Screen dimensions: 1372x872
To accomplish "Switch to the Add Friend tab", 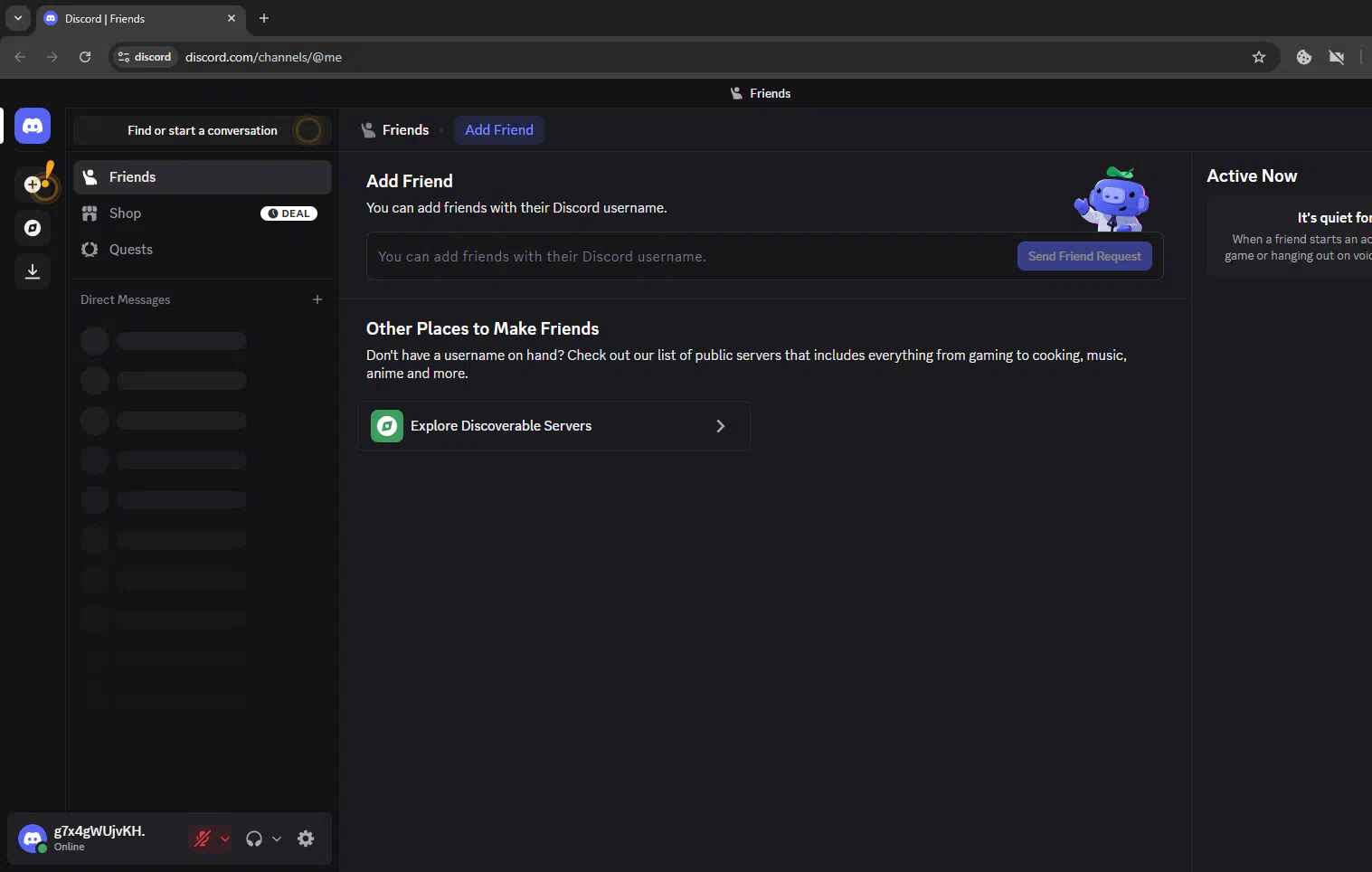I will (499, 130).
